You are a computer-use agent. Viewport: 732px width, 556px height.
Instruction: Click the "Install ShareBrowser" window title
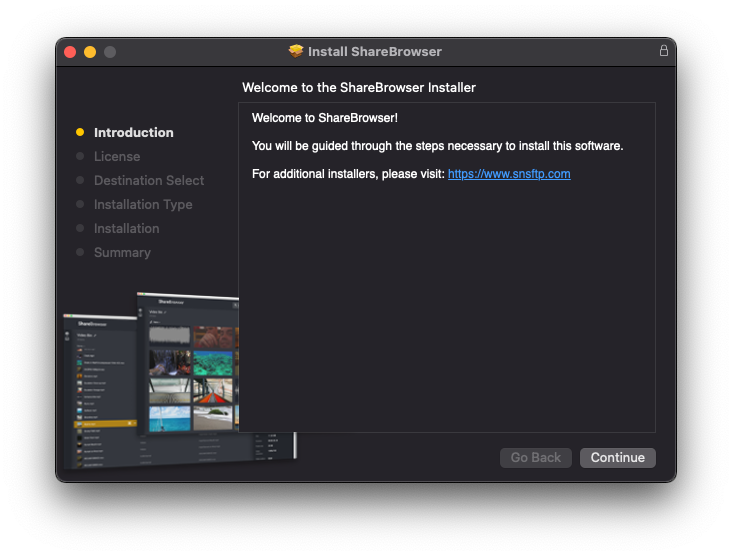[374, 51]
